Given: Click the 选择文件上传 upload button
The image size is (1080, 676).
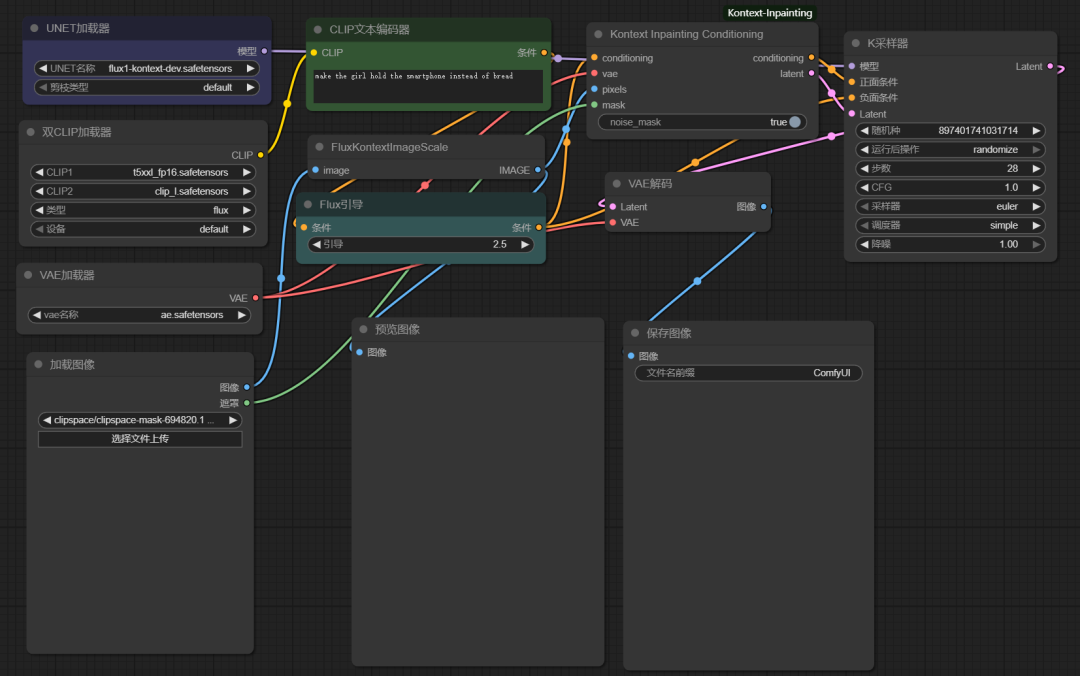Looking at the screenshot, I should pyautogui.click(x=140, y=439).
